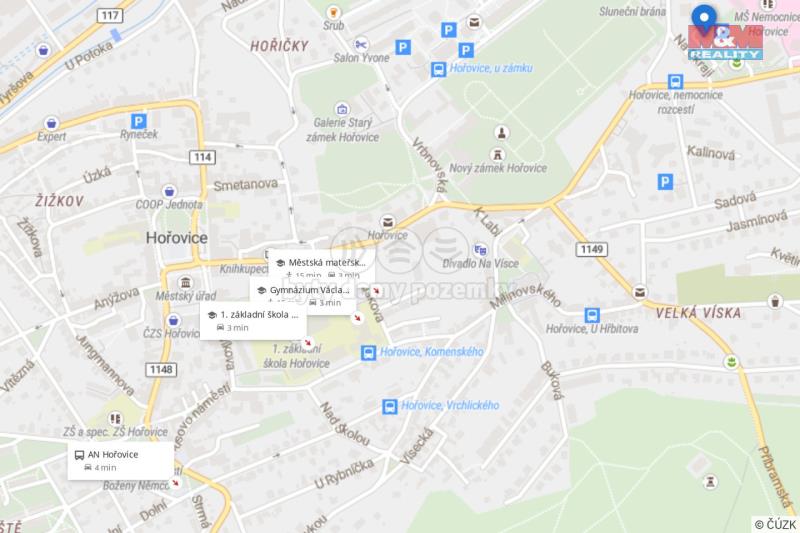
Task: Click the Rynečkek parking icon
Action: tap(139, 121)
